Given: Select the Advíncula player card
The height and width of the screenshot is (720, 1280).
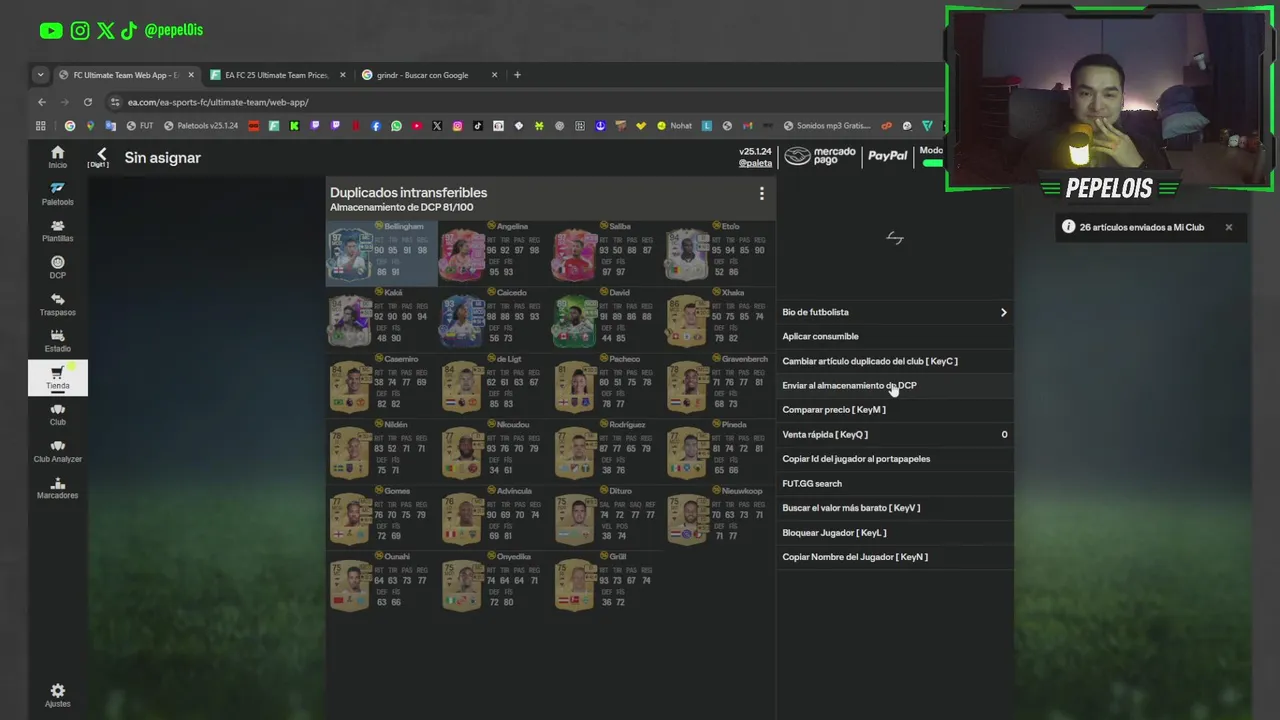Looking at the screenshot, I should point(494,517).
